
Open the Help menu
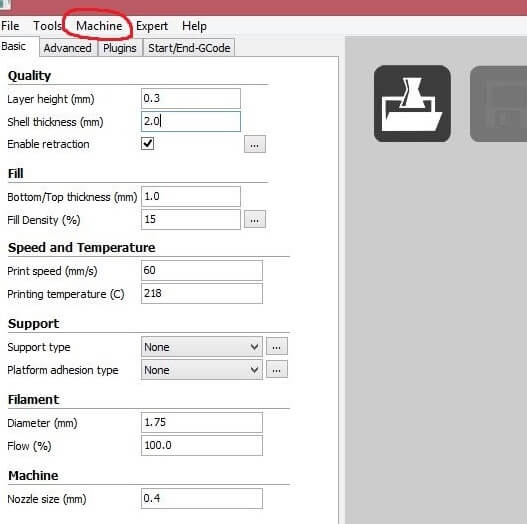point(194,26)
